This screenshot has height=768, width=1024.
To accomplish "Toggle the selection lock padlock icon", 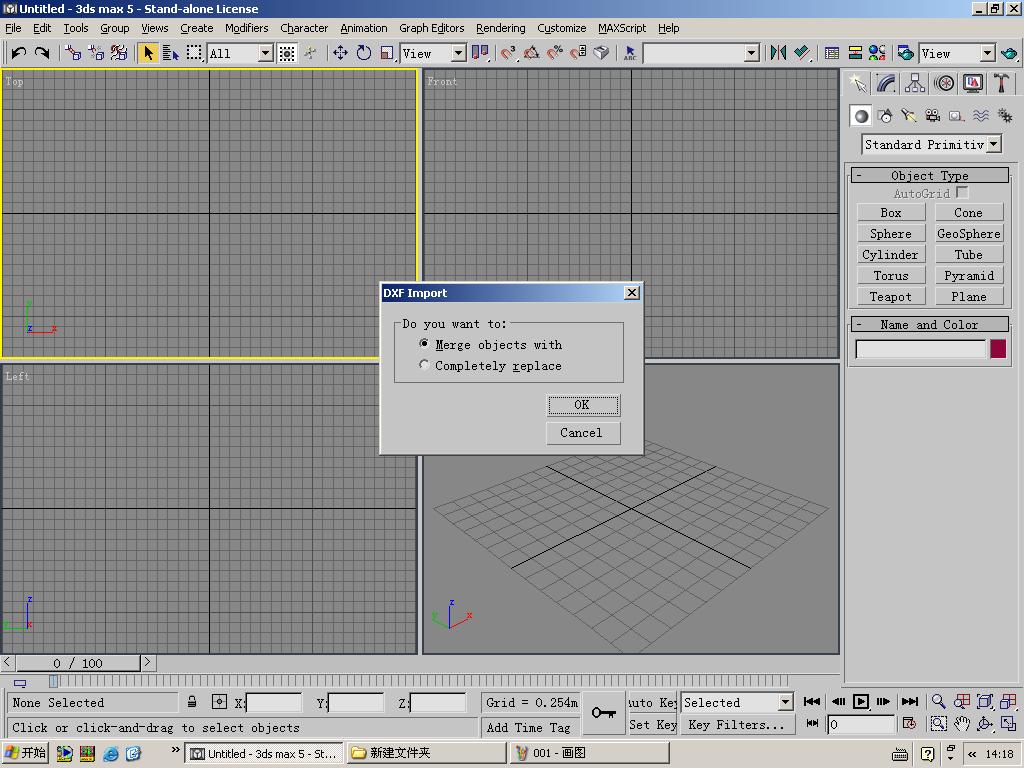I will pyautogui.click(x=192, y=702).
